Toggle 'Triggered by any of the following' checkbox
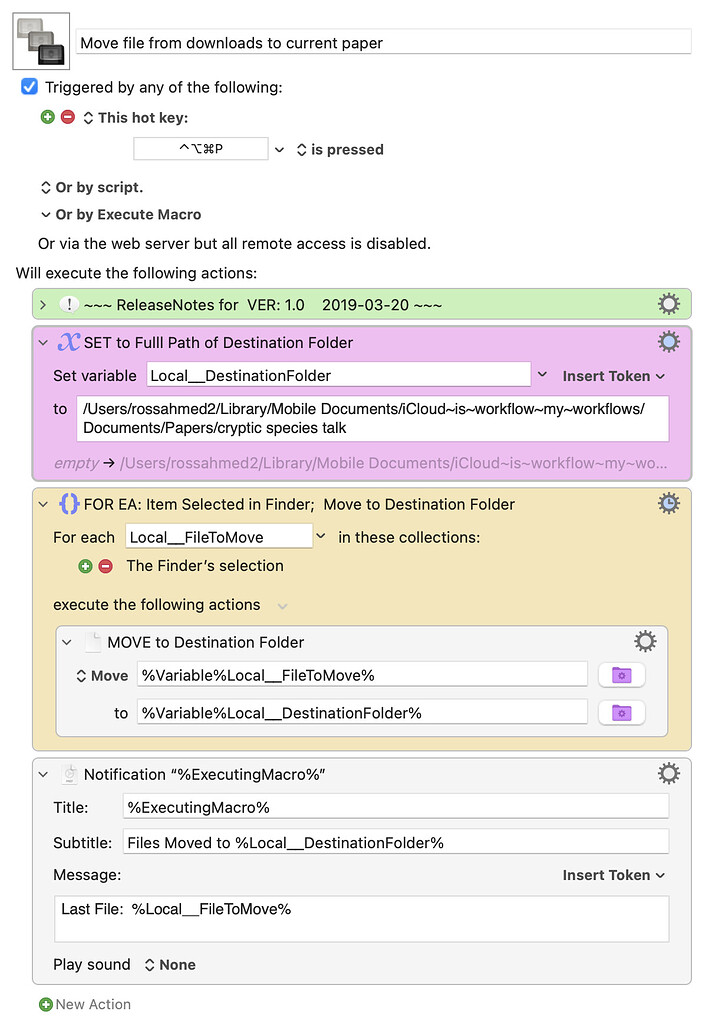This screenshot has width=705, height=1024. point(30,87)
